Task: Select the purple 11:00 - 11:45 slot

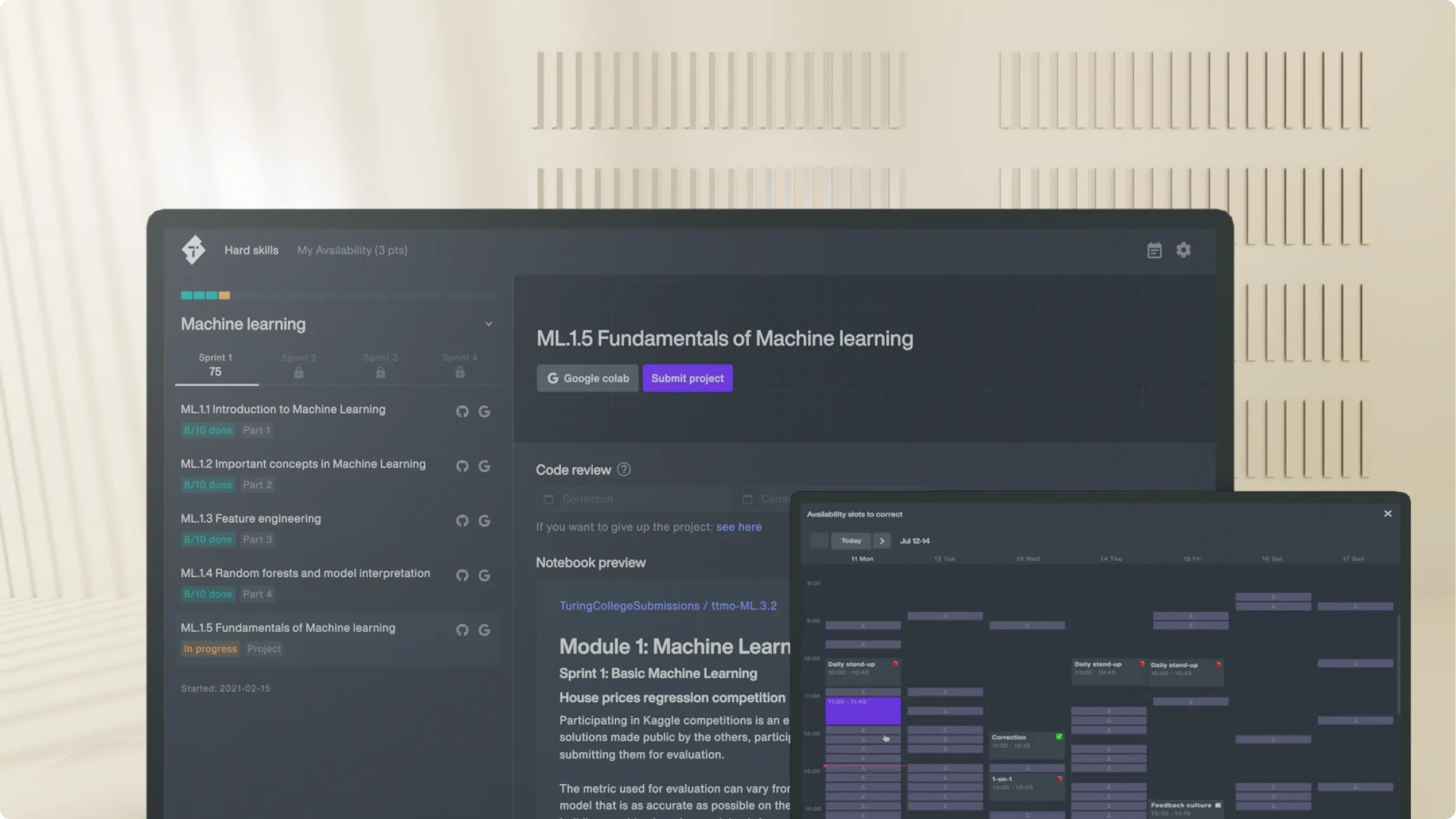Action: tap(863, 710)
